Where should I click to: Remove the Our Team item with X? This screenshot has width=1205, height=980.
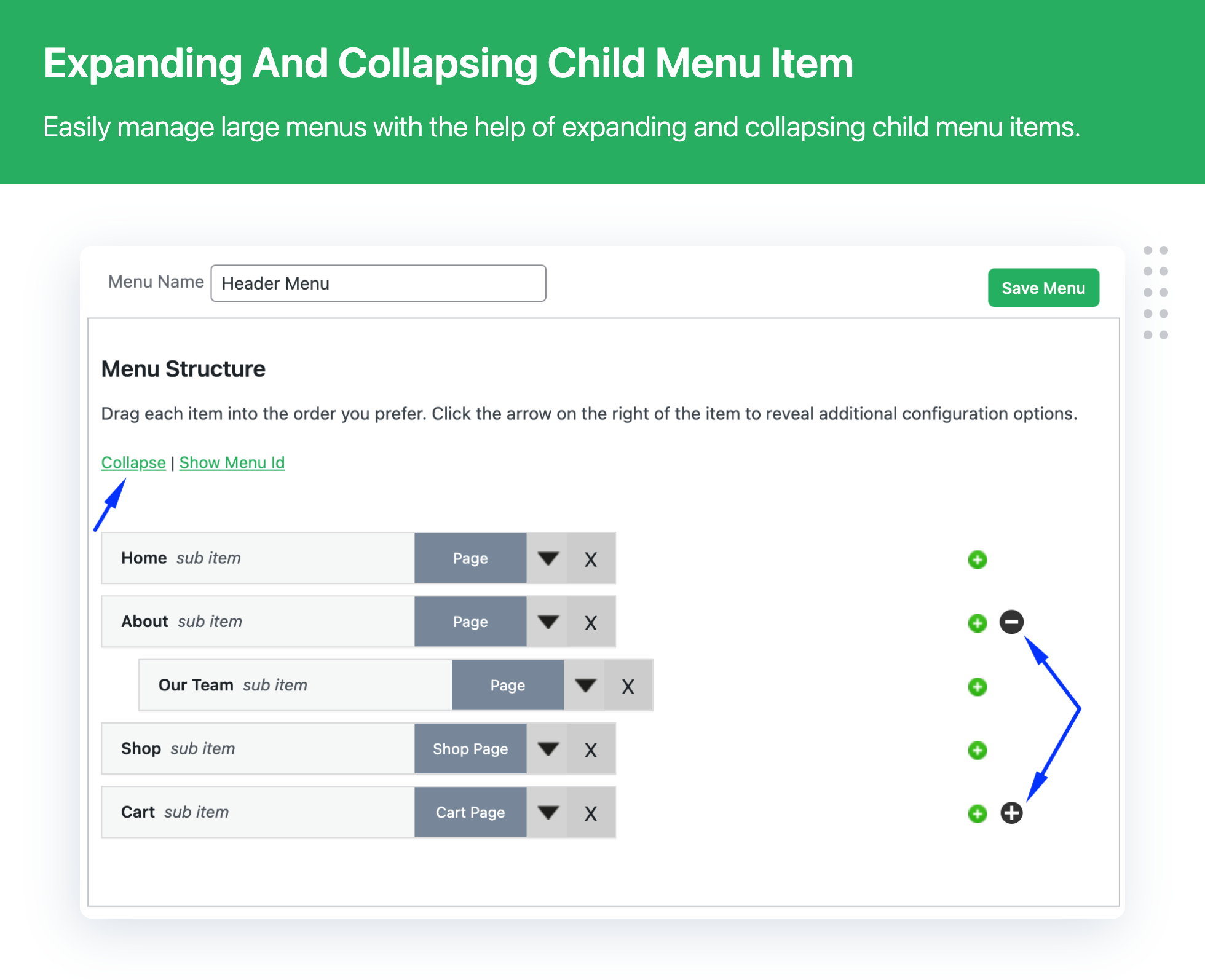coord(628,686)
